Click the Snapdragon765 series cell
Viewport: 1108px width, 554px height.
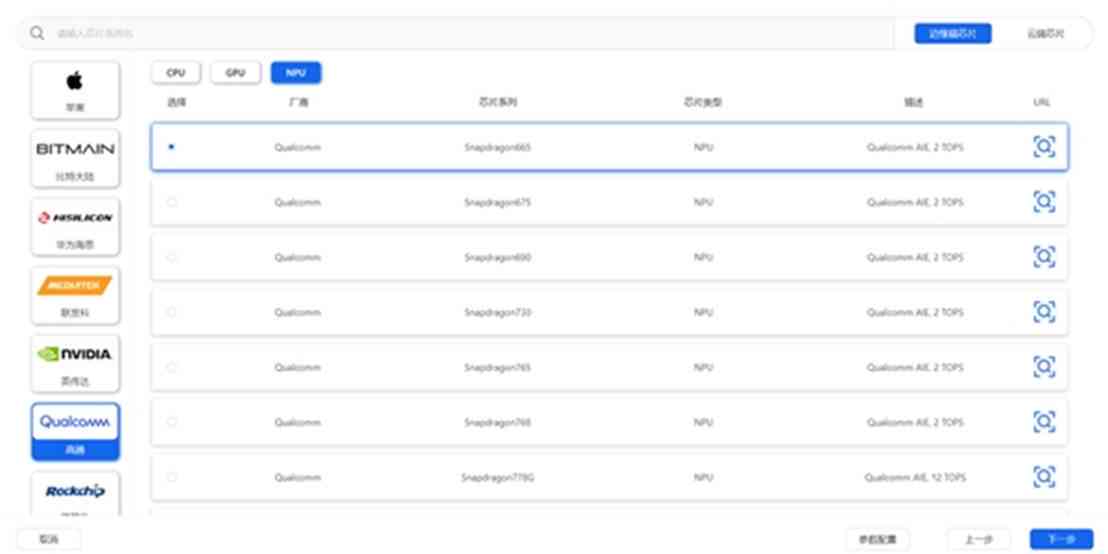[x=497, y=367]
